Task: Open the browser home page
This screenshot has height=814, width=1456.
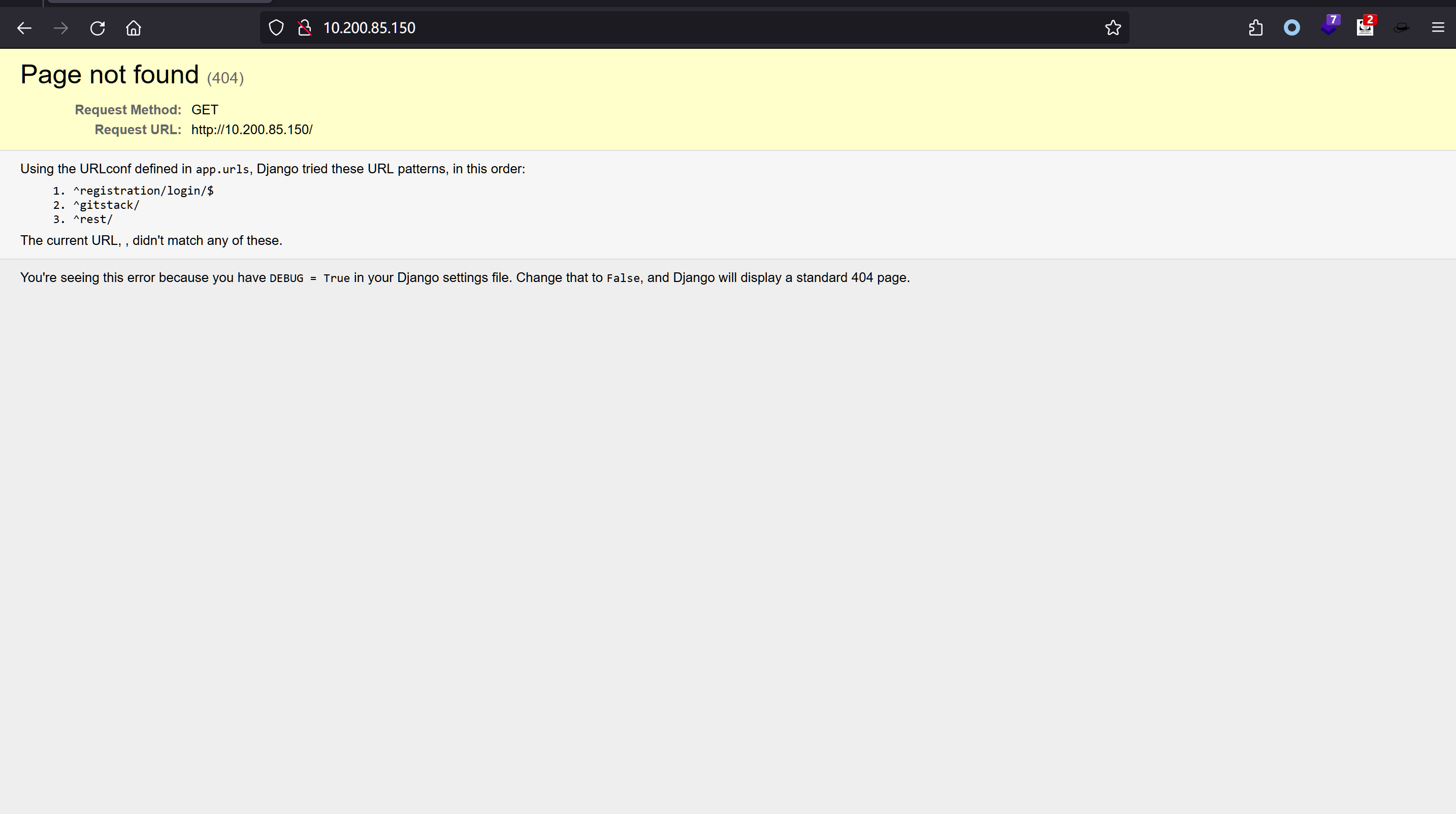Action: (134, 28)
